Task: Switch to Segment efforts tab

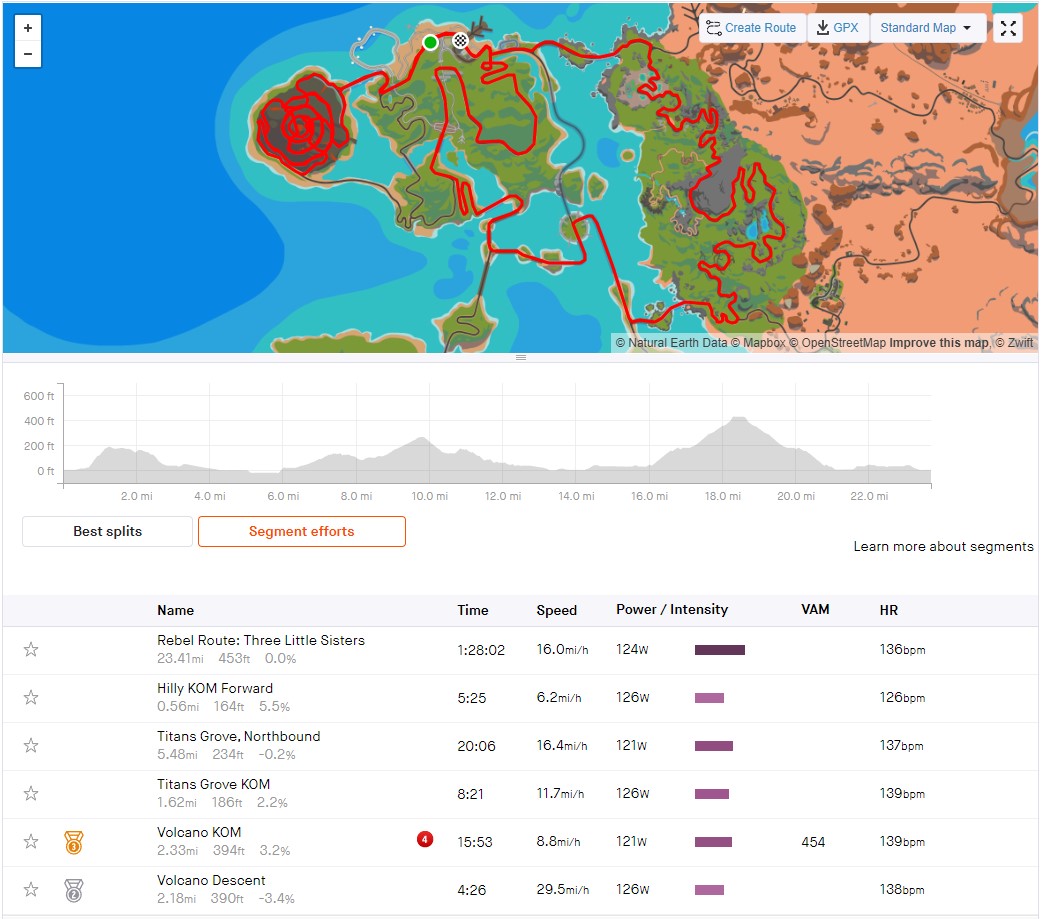Action: [x=301, y=531]
